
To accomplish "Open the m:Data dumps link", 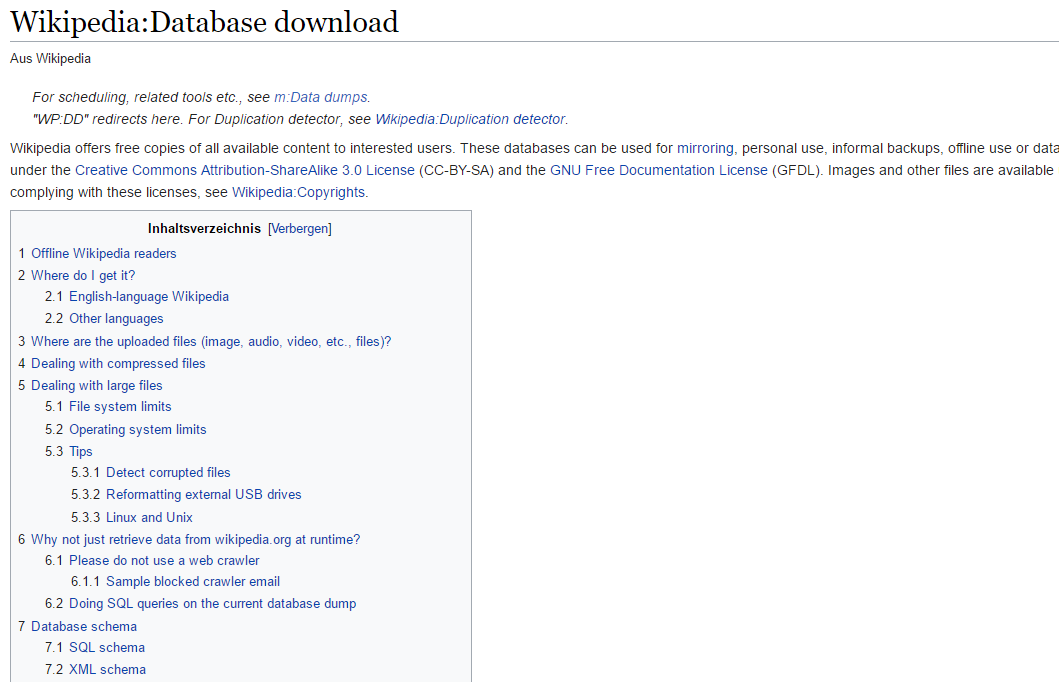I will tap(321, 97).
